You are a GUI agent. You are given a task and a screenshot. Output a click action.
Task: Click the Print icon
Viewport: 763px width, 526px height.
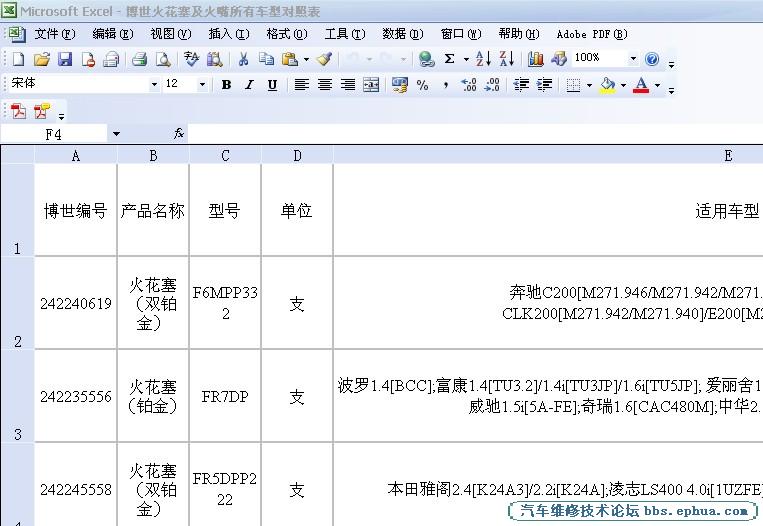pyautogui.click(x=139, y=59)
